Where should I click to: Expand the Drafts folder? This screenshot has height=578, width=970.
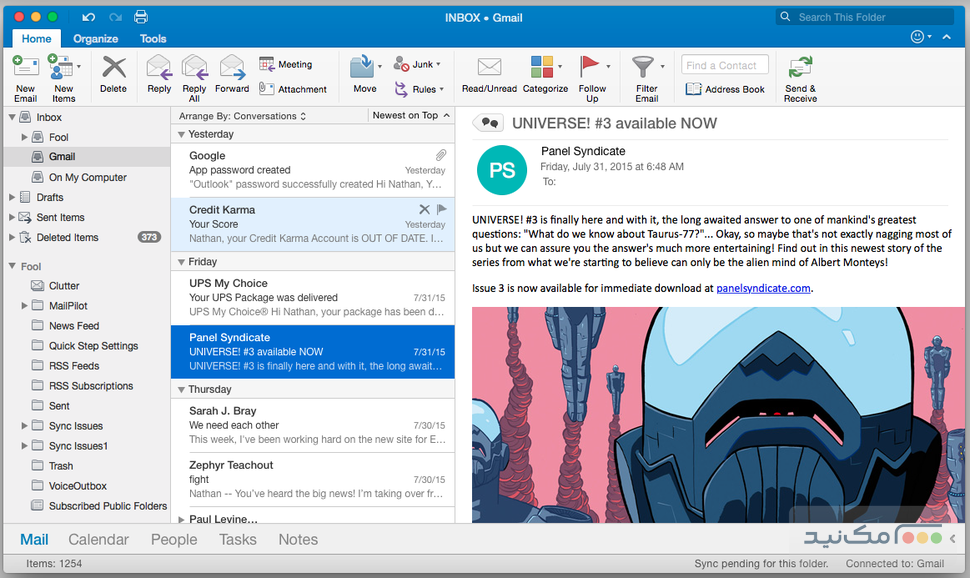coord(12,196)
